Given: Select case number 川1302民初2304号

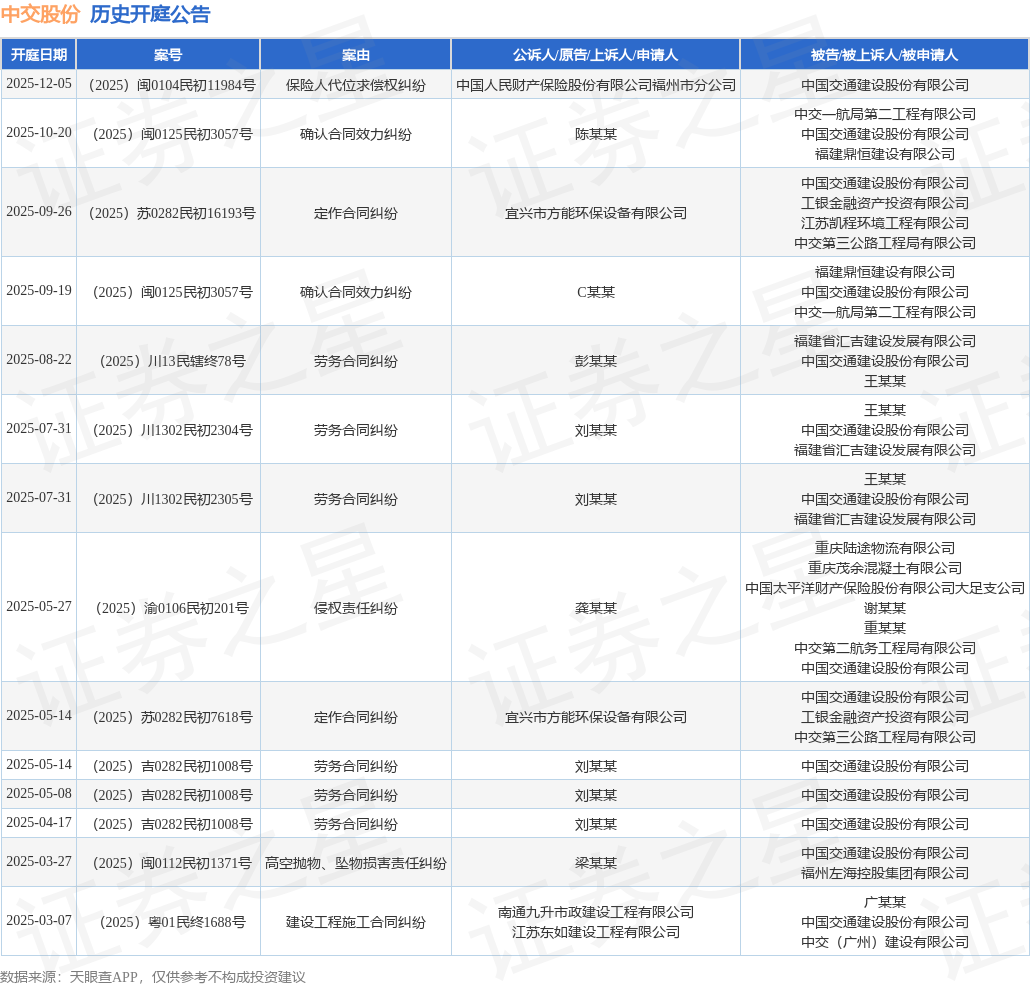Looking at the screenshot, I should [172, 430].
